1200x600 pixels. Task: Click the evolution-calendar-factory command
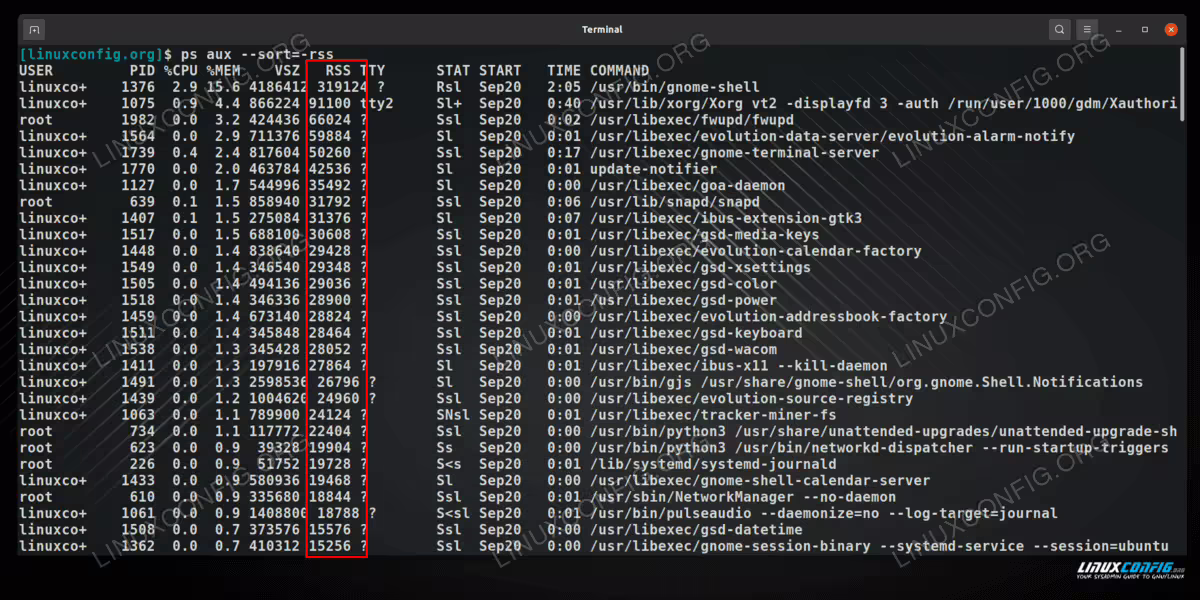(x=756, y=251)
